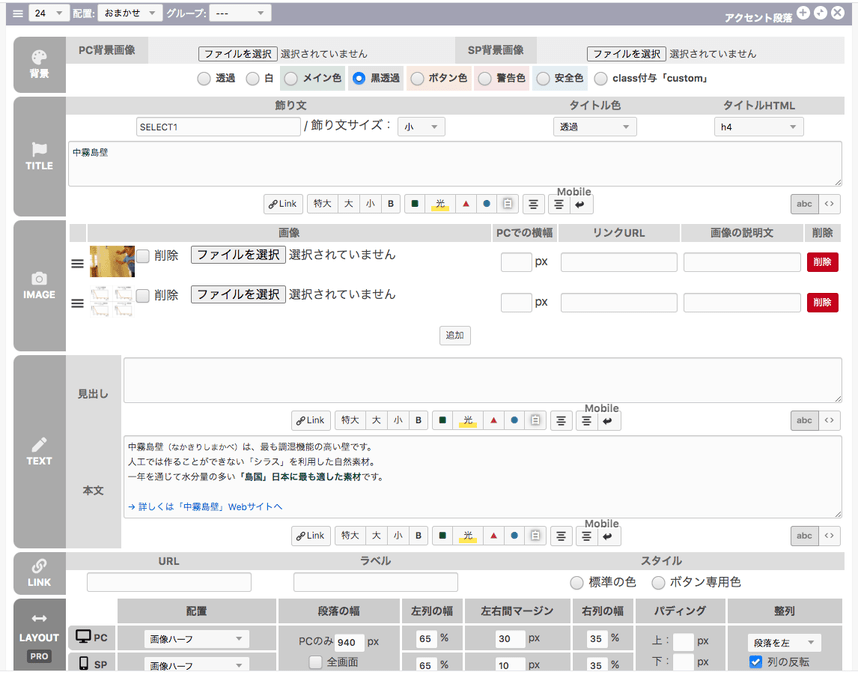Click the Mobile line-break icon in 見出し toolbar
This screenshot has width=858, height=675.
[608, 421]
